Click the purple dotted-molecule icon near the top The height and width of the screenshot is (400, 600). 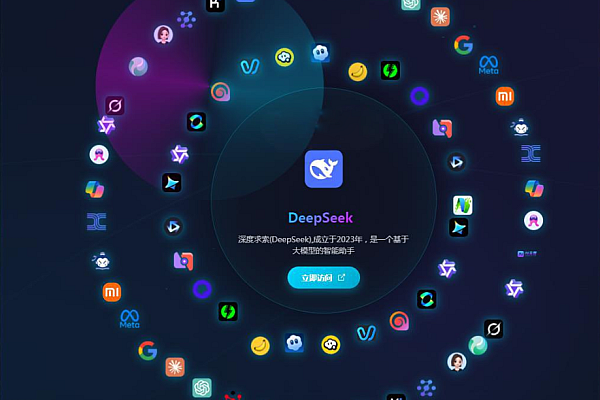point(187,20)
